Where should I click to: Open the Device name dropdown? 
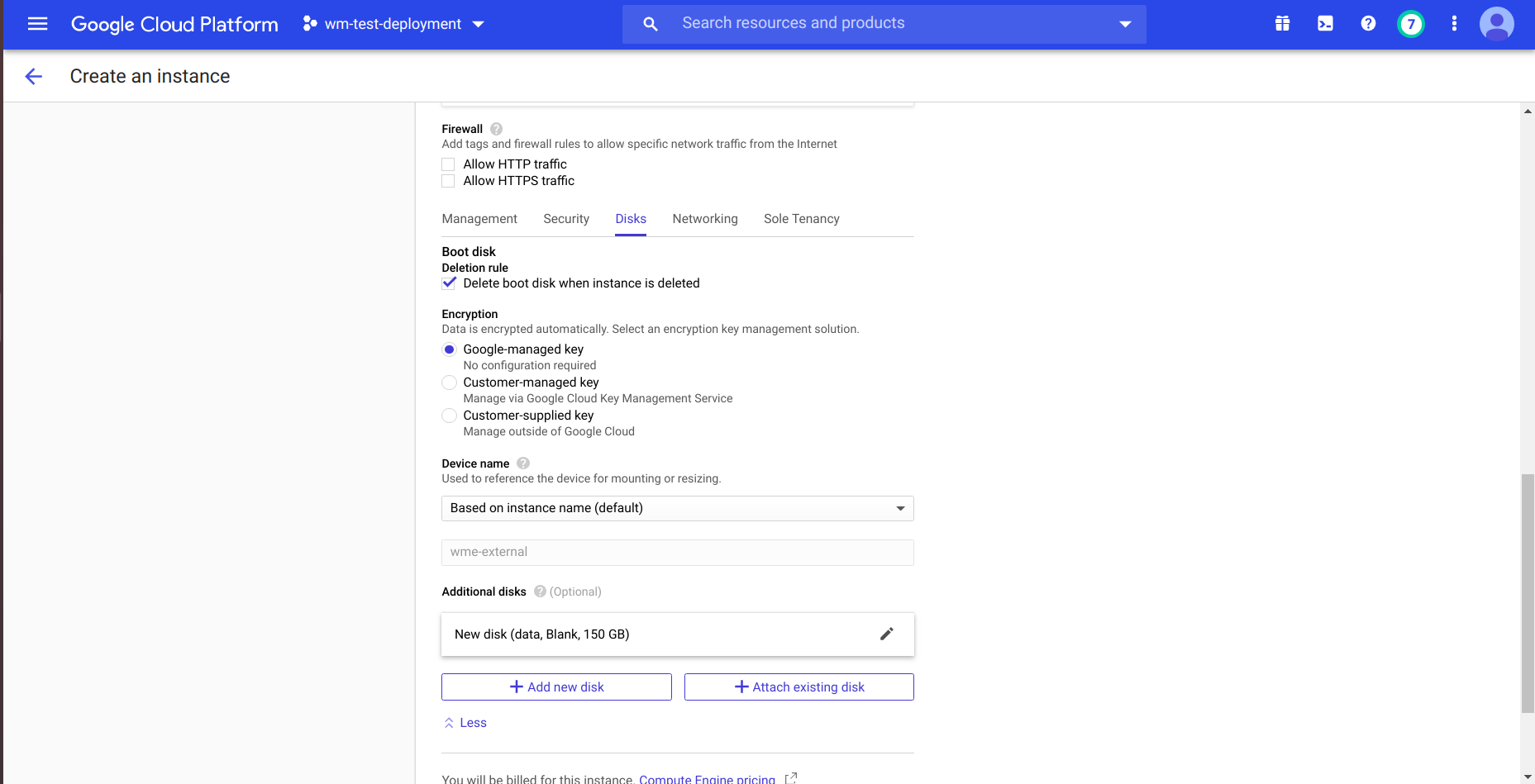[677, 508]
